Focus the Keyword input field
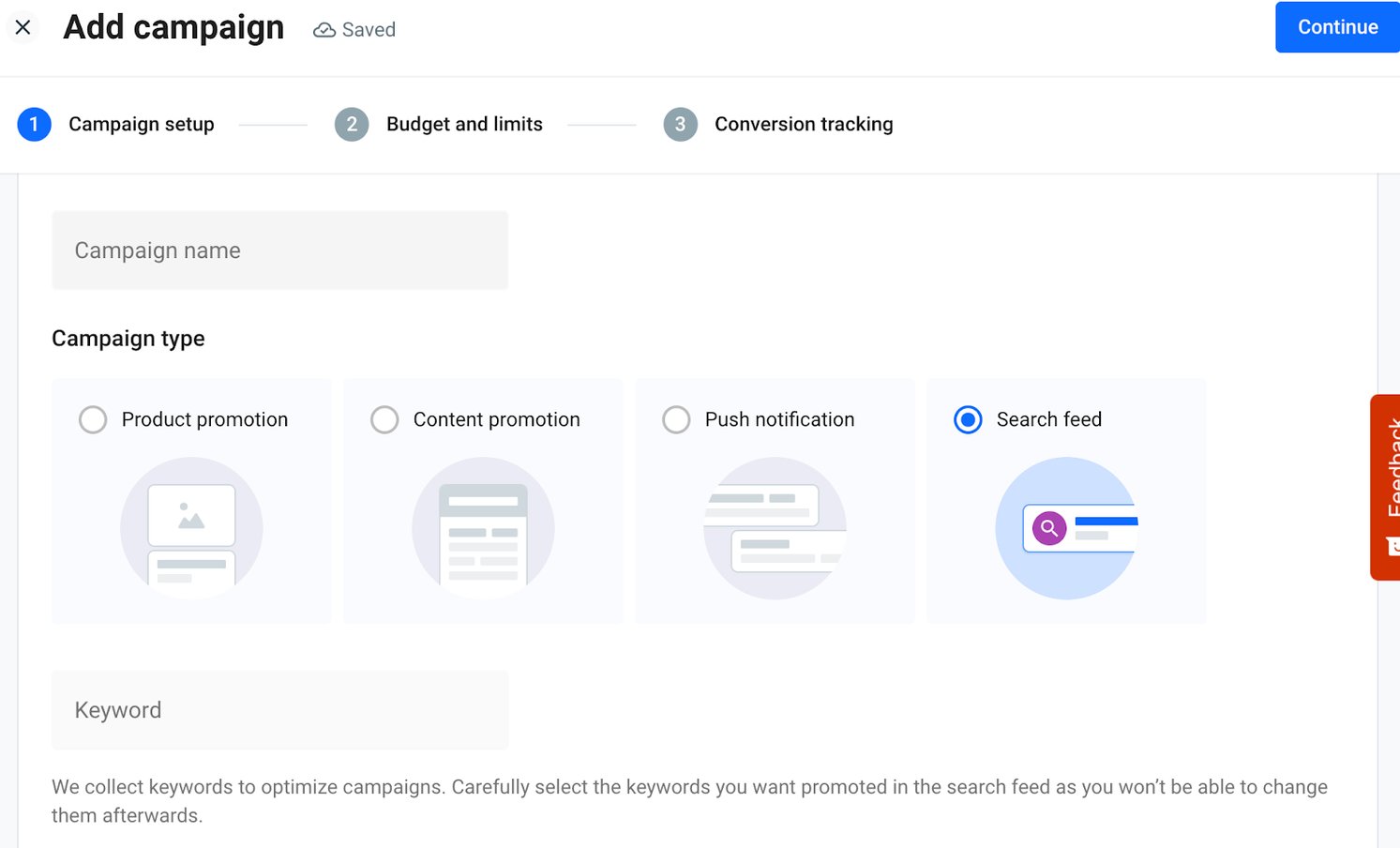1400x848 pixels. [x=279, y=710]
